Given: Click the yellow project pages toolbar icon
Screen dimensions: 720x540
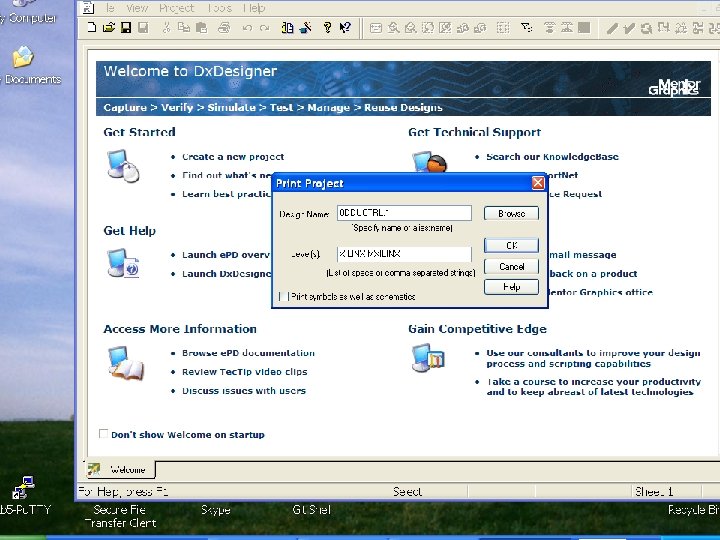Looking at the screenshot, I should [x=287, y=28].
